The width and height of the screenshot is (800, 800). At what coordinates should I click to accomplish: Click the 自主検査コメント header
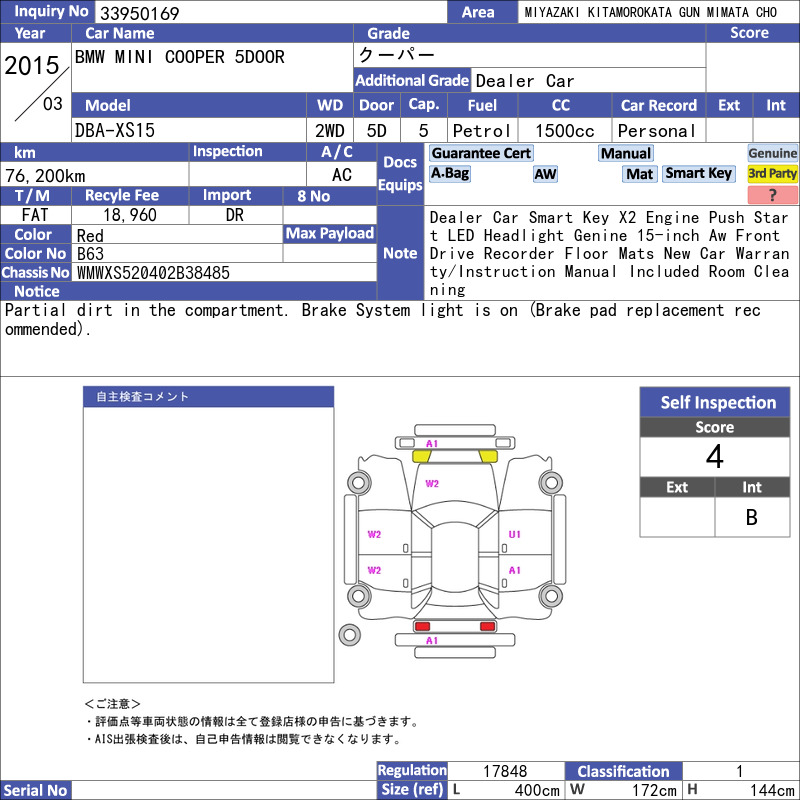pyautogui.click(x=208, y=396)
